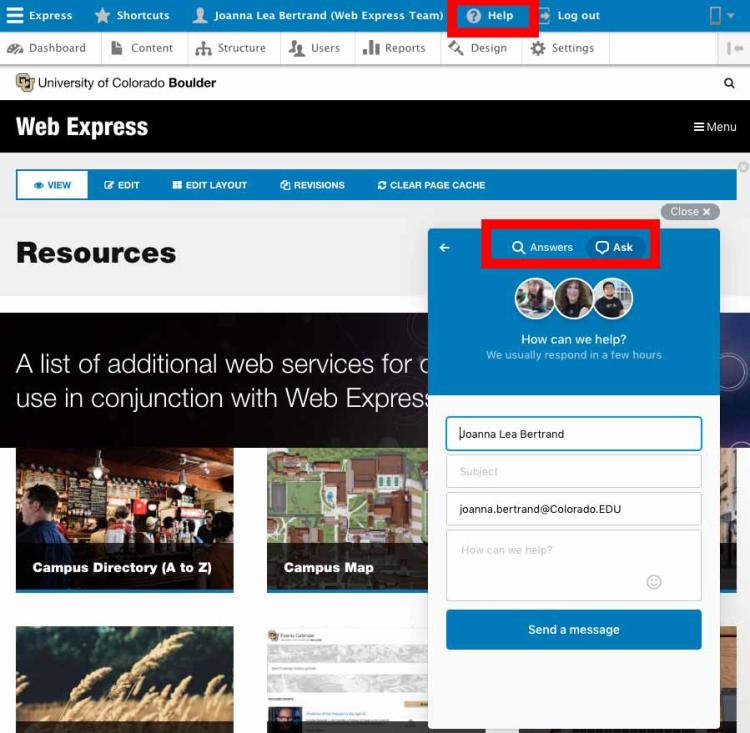The image size is (750, 733).
Task: Select the EDIT LAYOUT tab
Action: [210, 185]
